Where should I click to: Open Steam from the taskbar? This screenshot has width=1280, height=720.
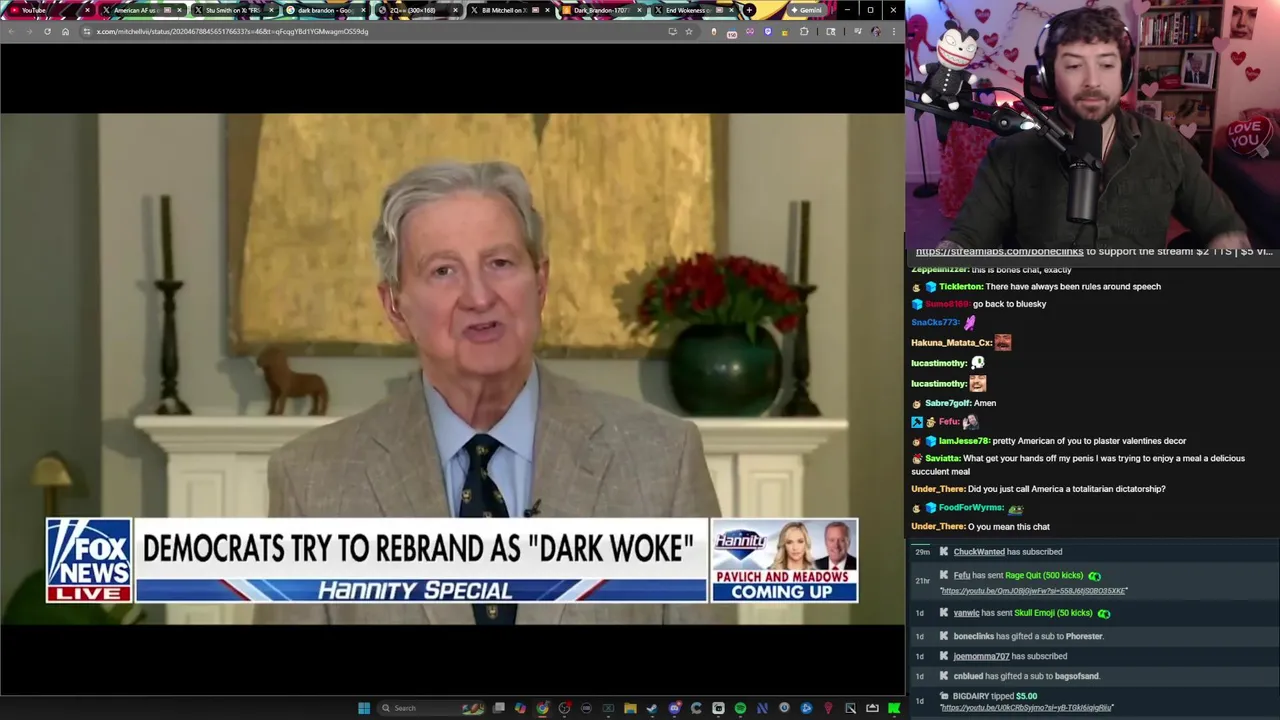point(652,708)
